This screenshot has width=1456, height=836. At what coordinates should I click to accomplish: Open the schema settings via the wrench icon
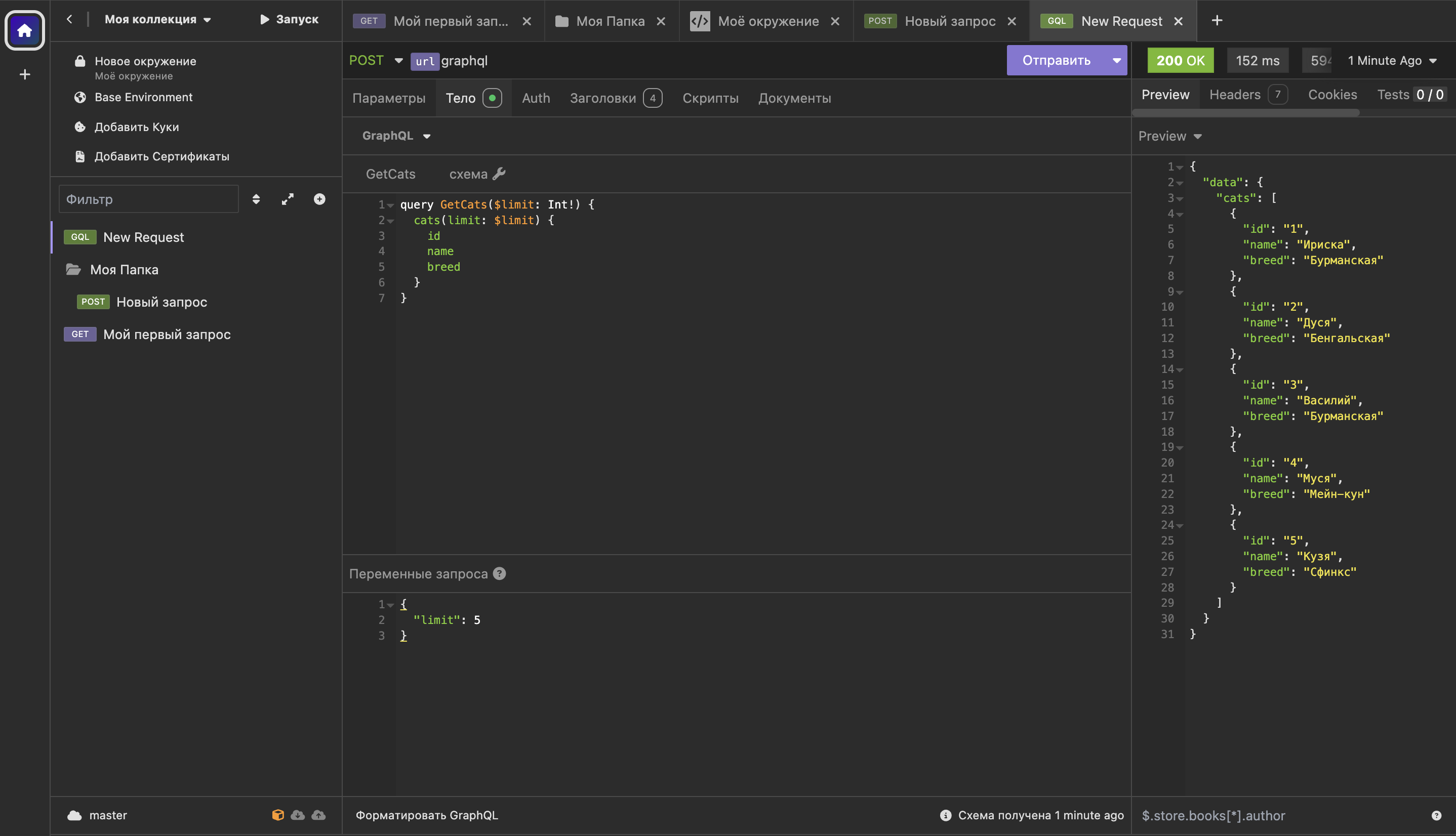pos(501,174)
